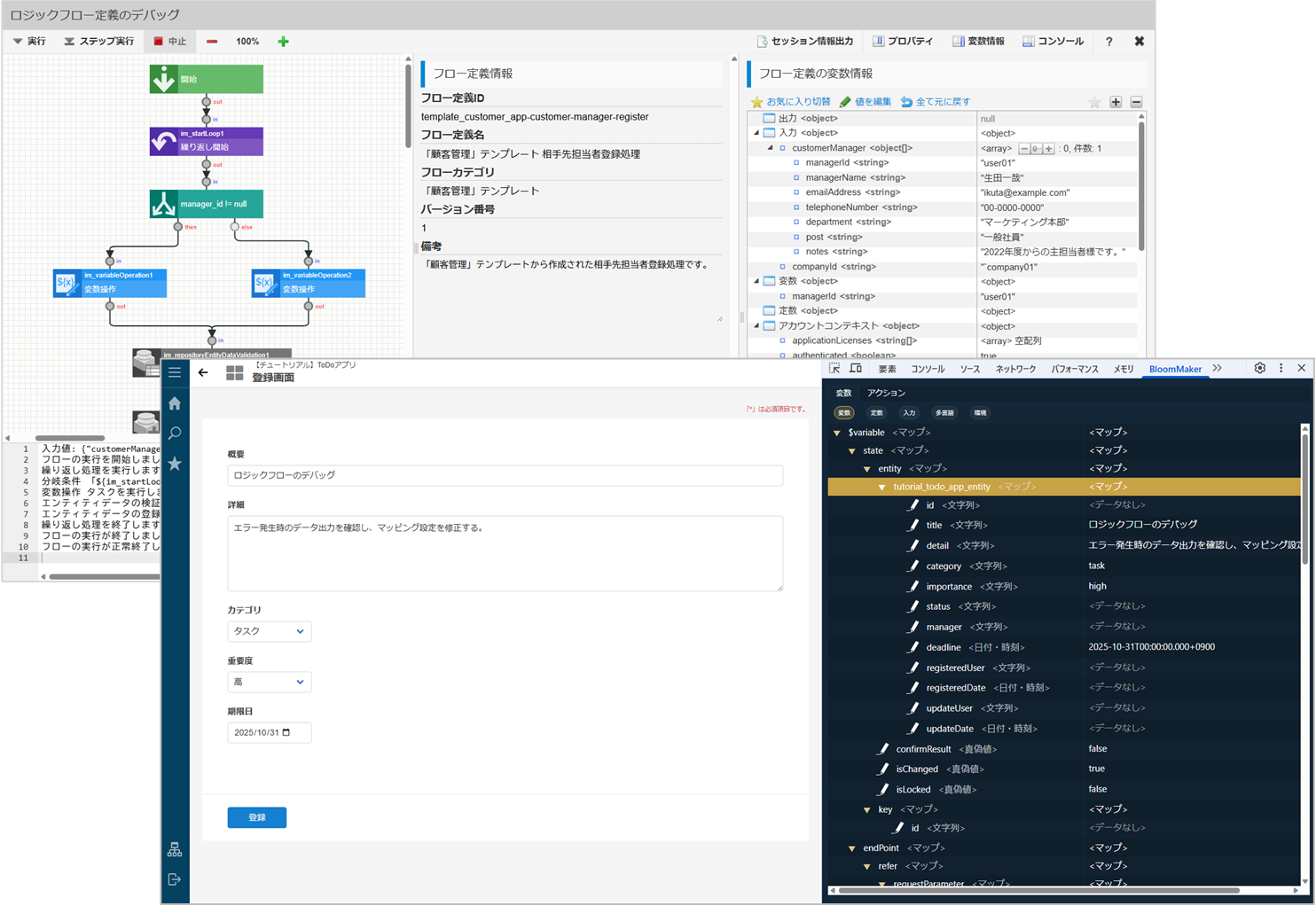Toggle the 入力 filter chip
The width and height of the screenshot is (1316, 906).
(x=909, y=413)
